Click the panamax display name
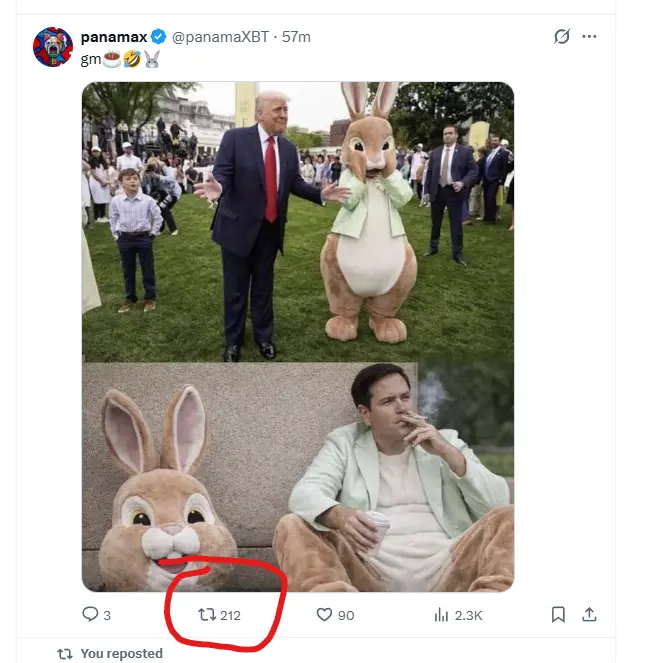This screenshot has width=660, height=663. point(113,37)
